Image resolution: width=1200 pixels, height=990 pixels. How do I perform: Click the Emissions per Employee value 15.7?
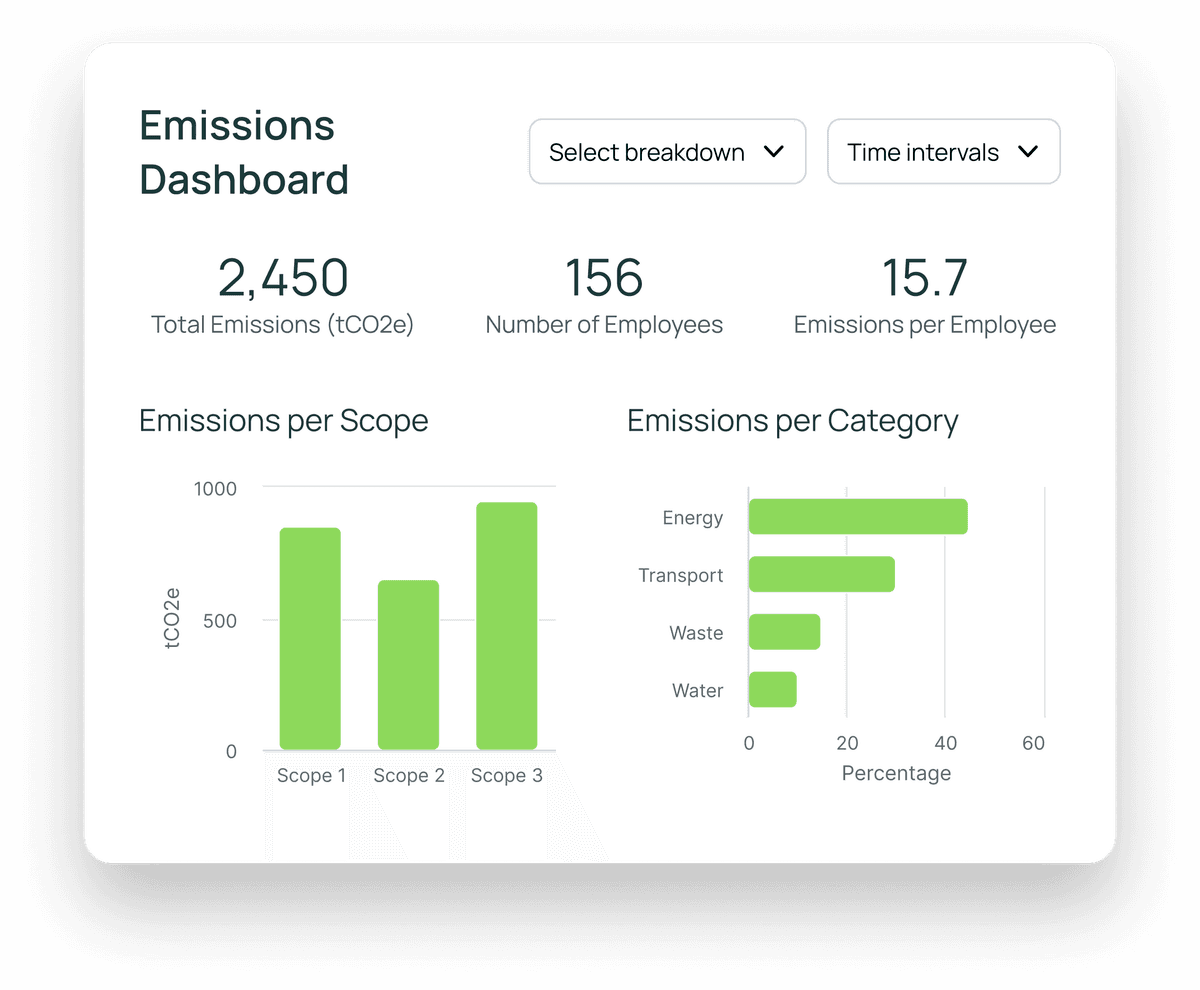coord(924,278)
